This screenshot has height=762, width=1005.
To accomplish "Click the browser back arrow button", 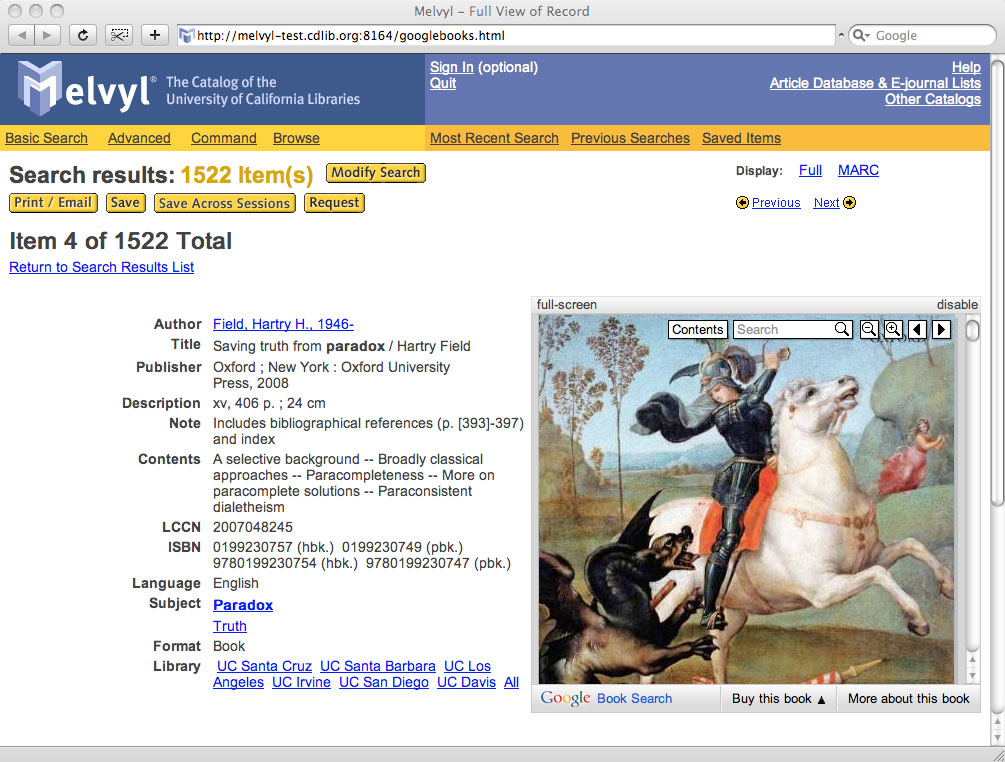I will tap(22, 35).
